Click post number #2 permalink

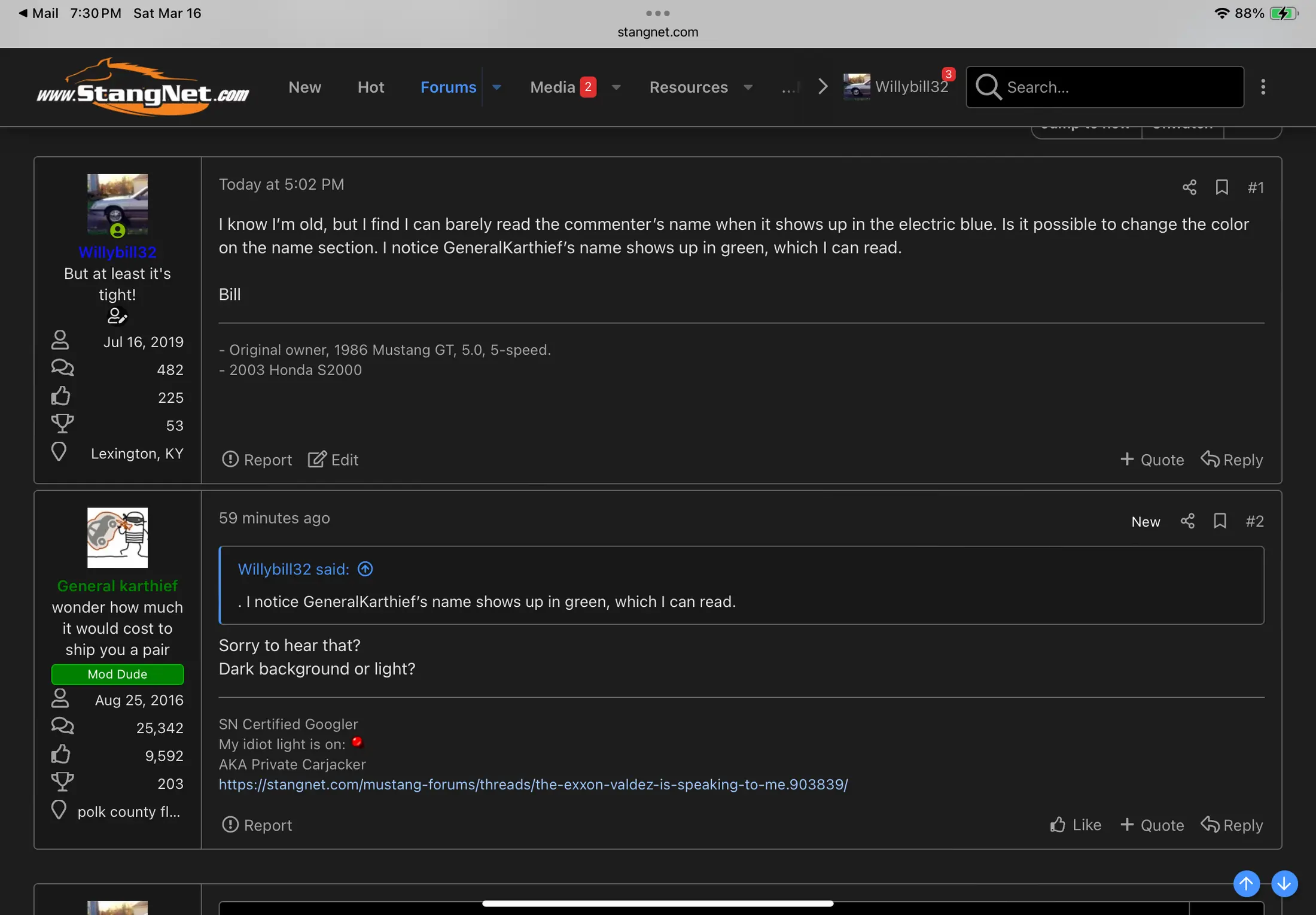pyautogui.click(x=1254, y=521)
